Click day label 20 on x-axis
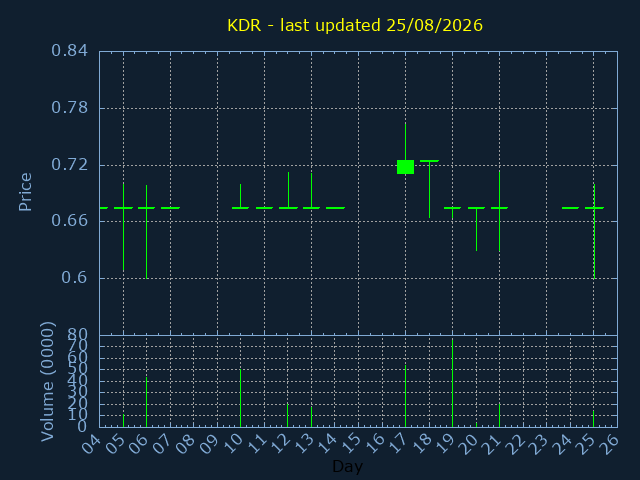The width and height of the screenshot is (640, 480). tap(468, 444)
